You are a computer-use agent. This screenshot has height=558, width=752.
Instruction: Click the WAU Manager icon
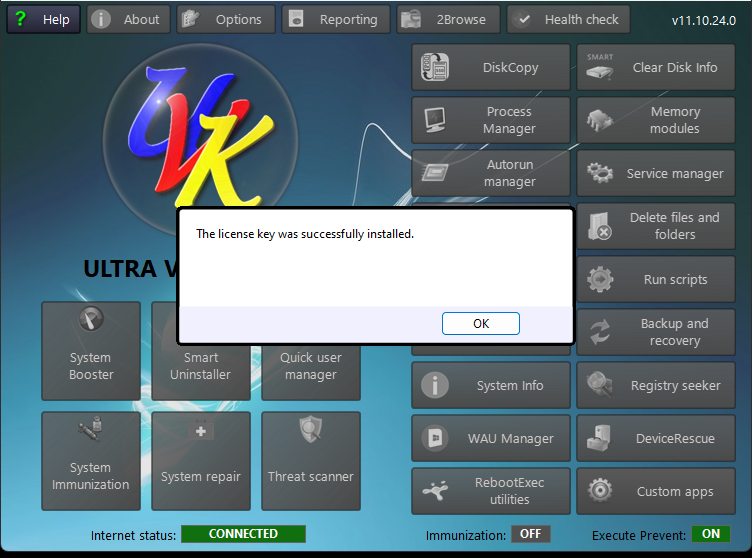click(435, 438)
